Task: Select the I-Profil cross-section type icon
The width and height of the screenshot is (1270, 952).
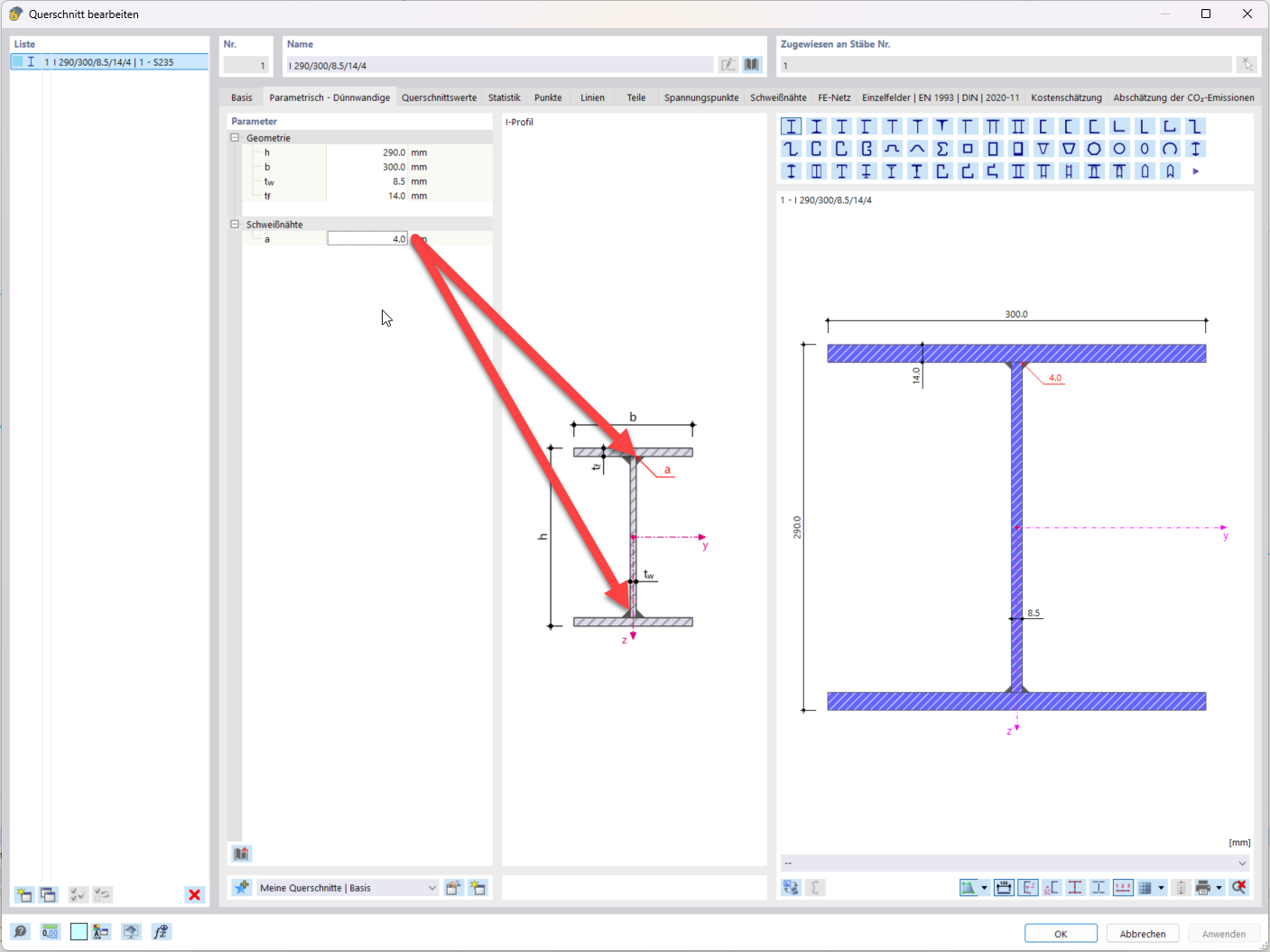Action: [791, 126]
